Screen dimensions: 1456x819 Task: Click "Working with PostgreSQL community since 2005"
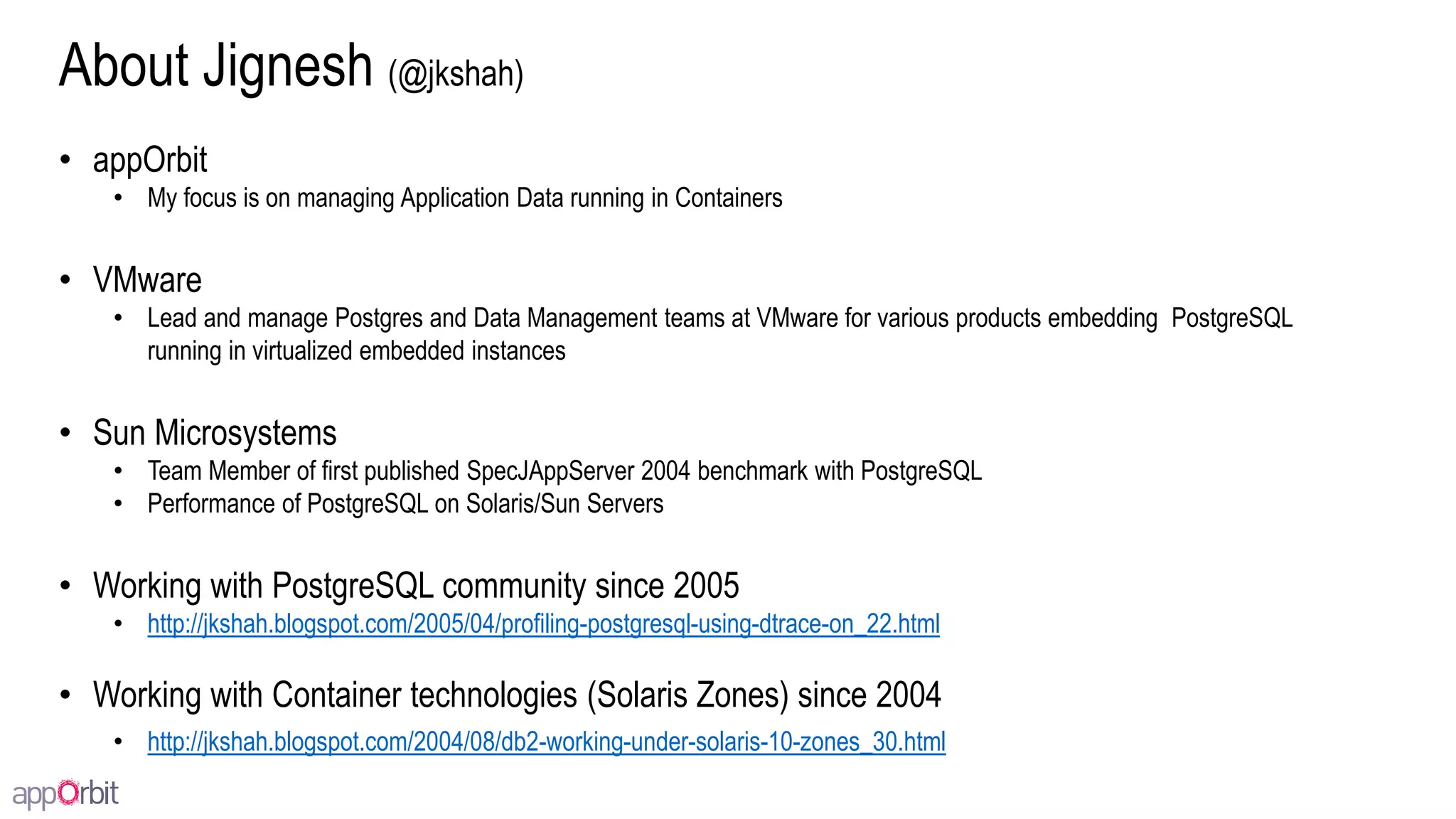click(416, 586)
